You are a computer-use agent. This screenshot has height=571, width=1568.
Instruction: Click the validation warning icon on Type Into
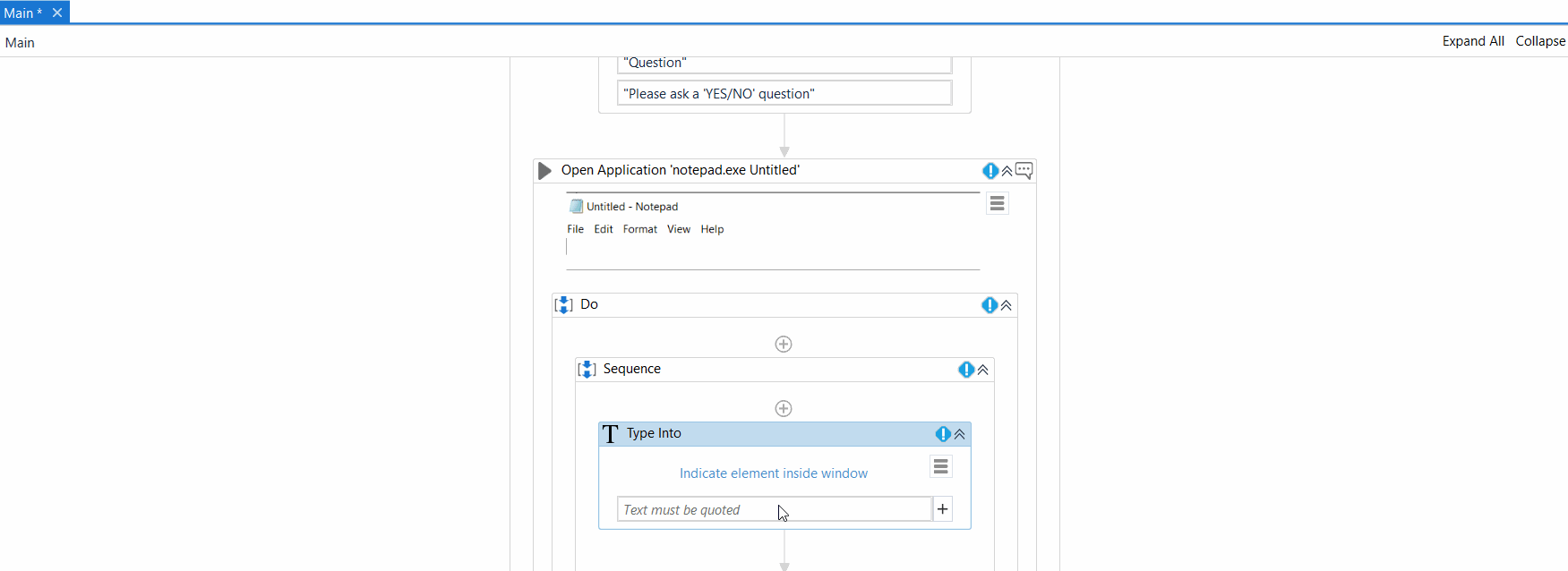942,433
